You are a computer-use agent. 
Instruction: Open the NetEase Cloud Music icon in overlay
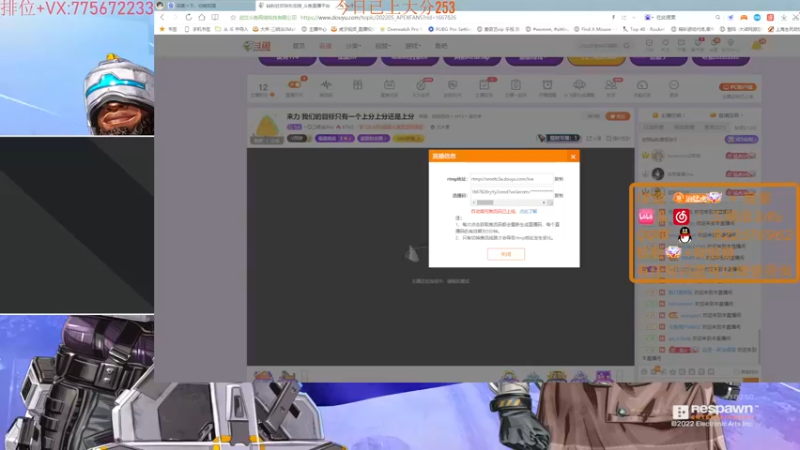(681, 217)
